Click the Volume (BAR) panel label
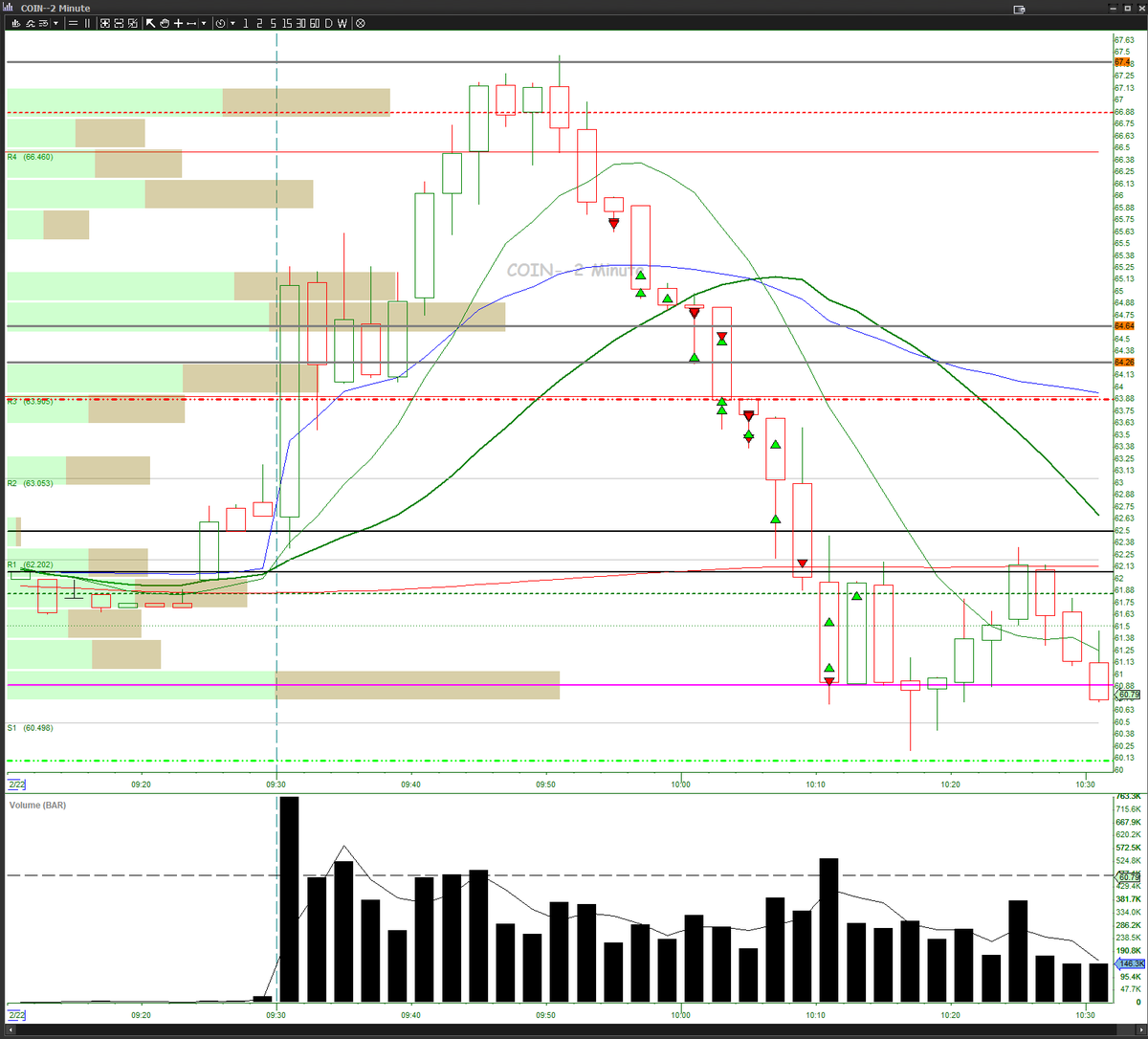 [x=37, y=806]
